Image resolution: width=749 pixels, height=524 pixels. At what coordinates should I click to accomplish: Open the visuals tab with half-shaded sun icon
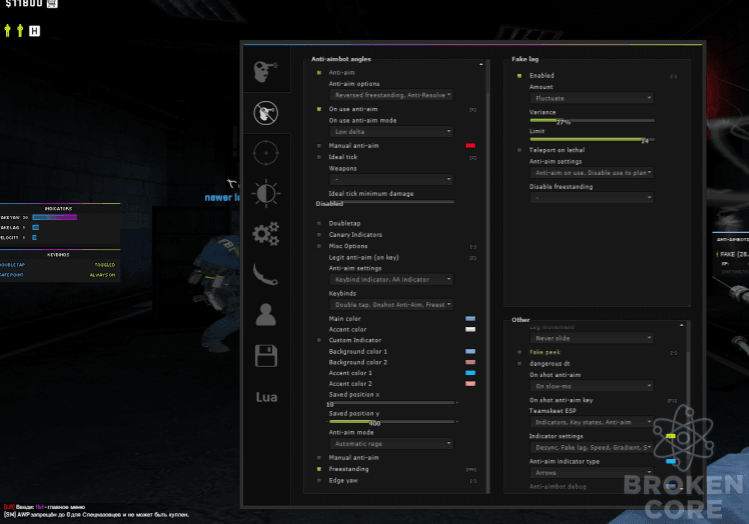pyautogui.click(x=266, y=193)
